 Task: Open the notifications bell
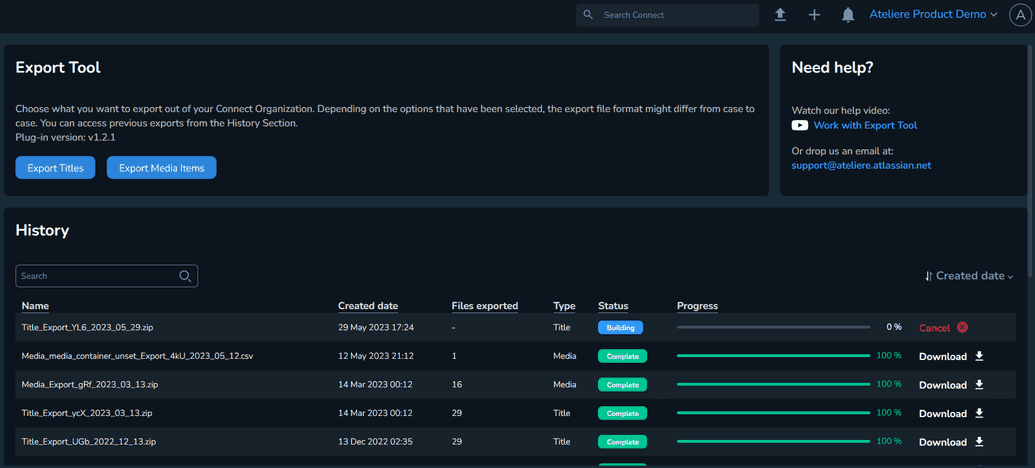click(x=848, y=15)
